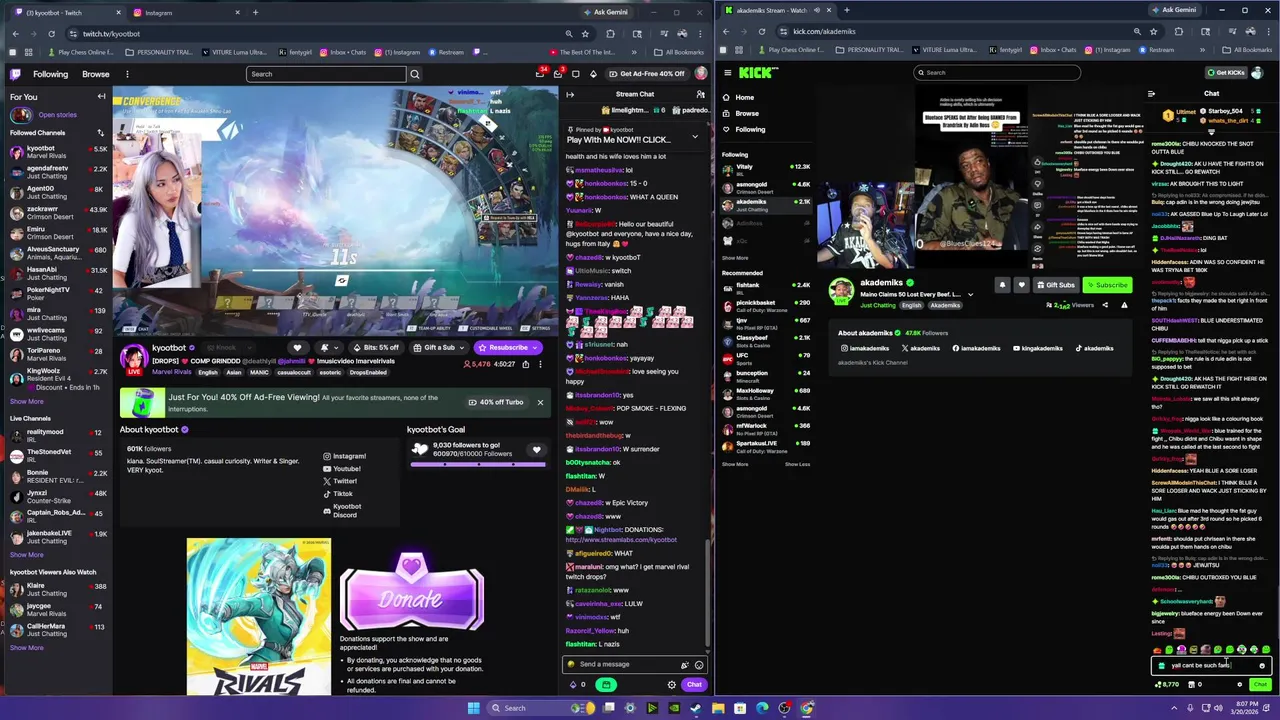Open kyootbot stream more options menu
Screen dimensions: 1280x720
click(x=540, y=364)
